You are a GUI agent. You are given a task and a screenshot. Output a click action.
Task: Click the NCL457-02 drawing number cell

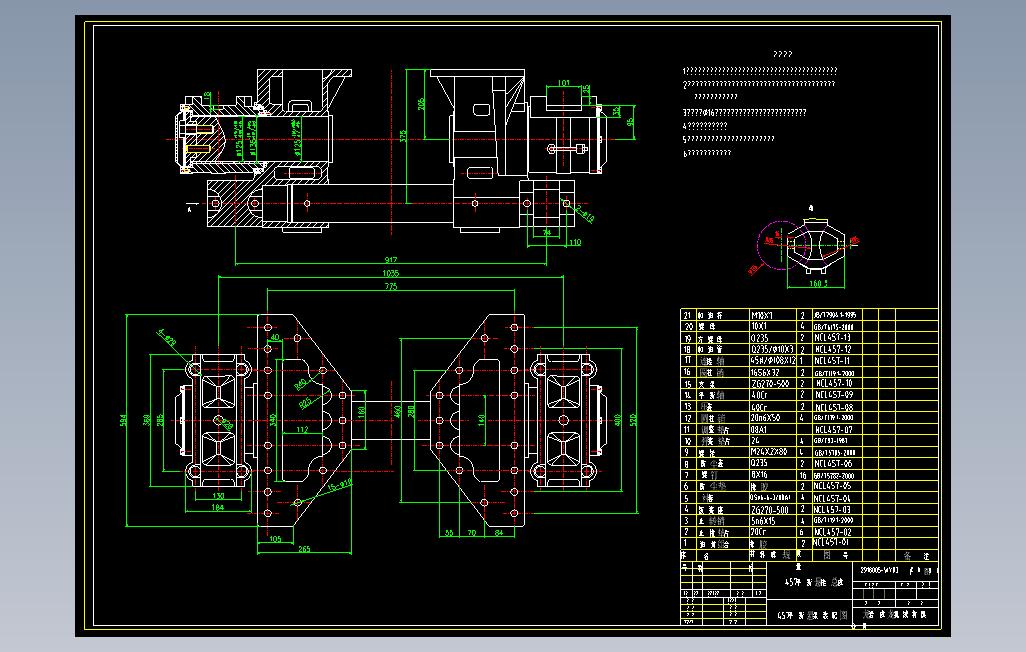832,532
